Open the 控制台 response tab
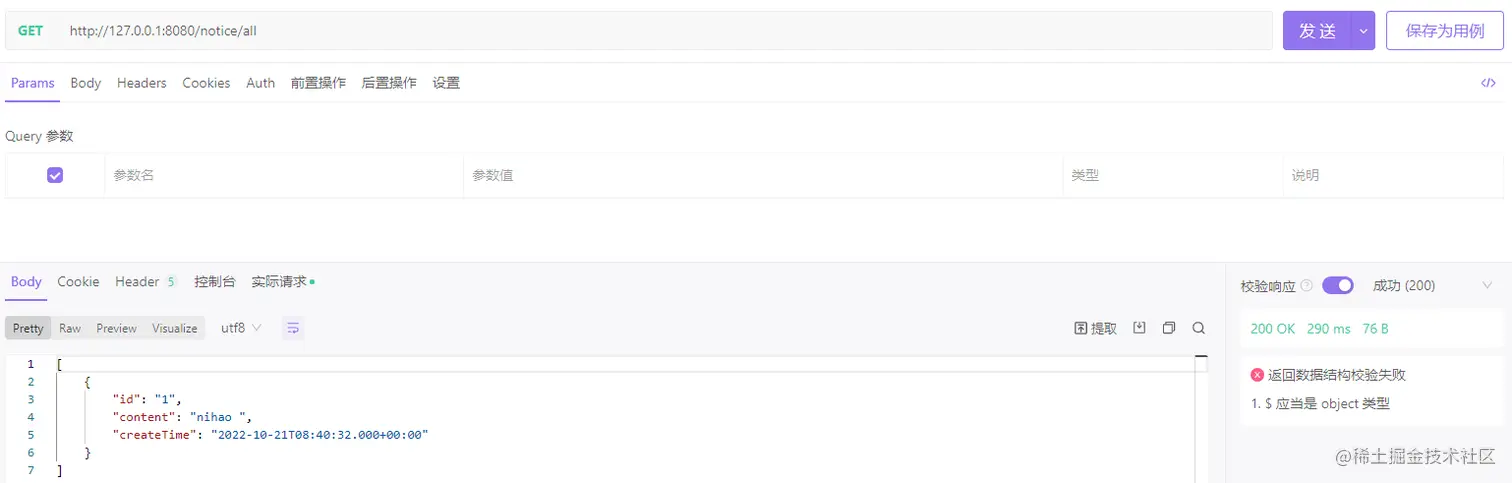 215,282
